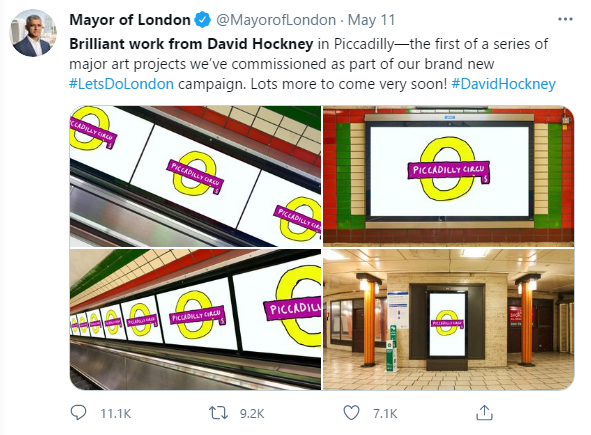Click the reply speech bubble icon

point(78,413)
